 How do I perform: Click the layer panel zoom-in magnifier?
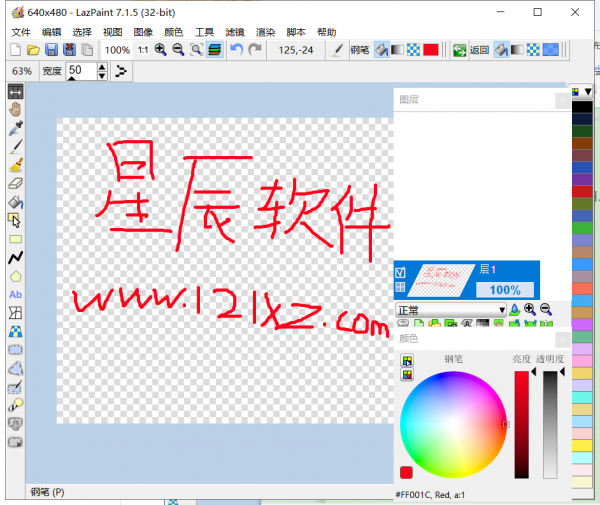(530, 309)
